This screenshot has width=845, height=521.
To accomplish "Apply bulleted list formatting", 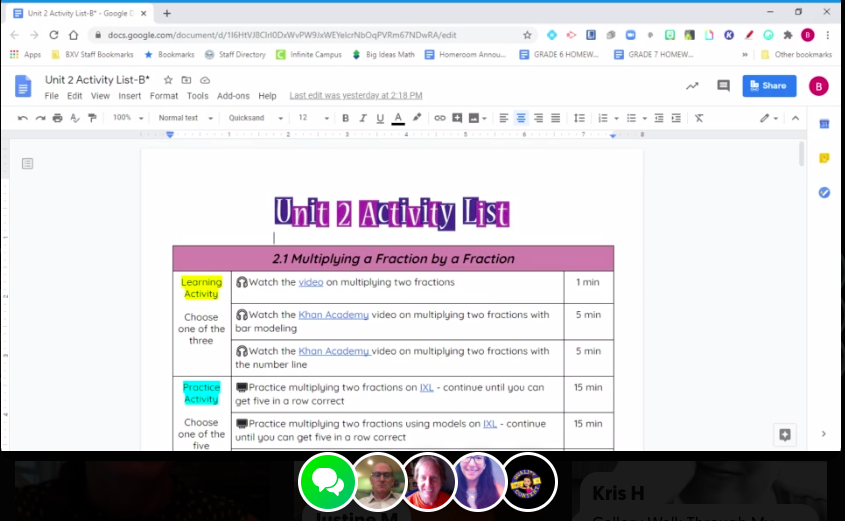I will (631, 118).
